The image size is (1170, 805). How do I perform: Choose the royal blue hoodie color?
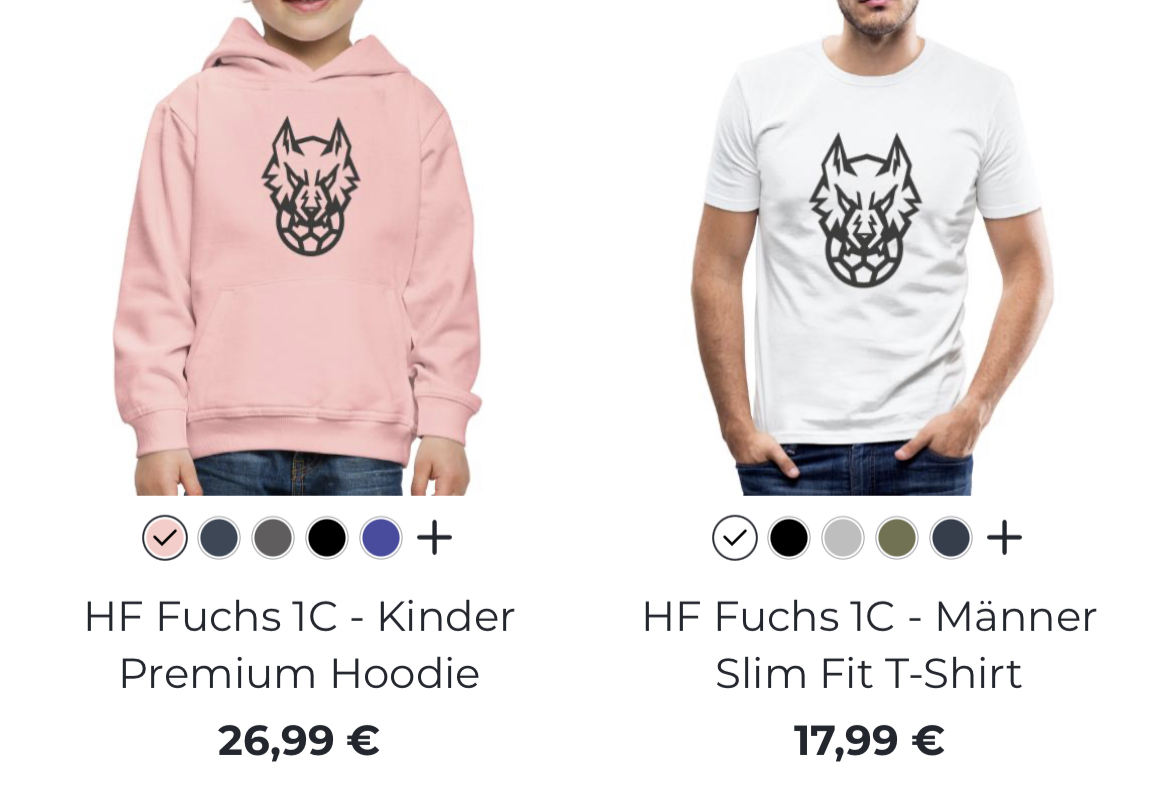pyautogui.click(x=381, y=538)
